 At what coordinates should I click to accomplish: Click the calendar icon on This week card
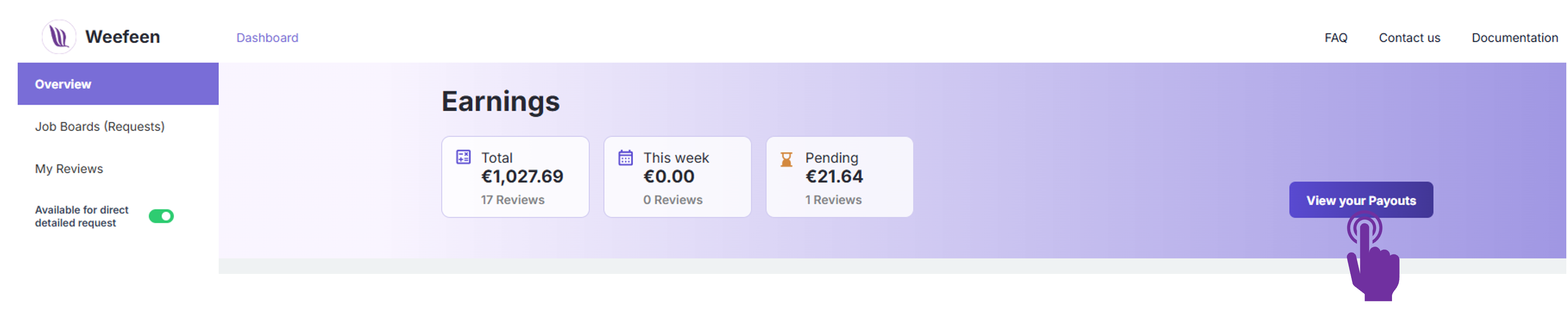[625, 157]
